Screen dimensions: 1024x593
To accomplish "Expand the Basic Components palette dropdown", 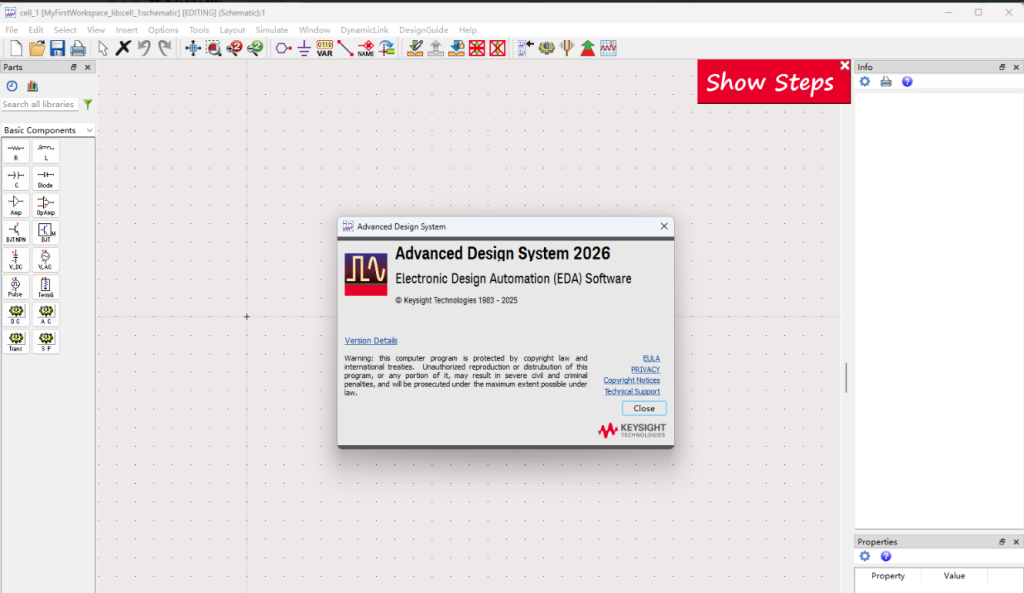I will [89, 130].
